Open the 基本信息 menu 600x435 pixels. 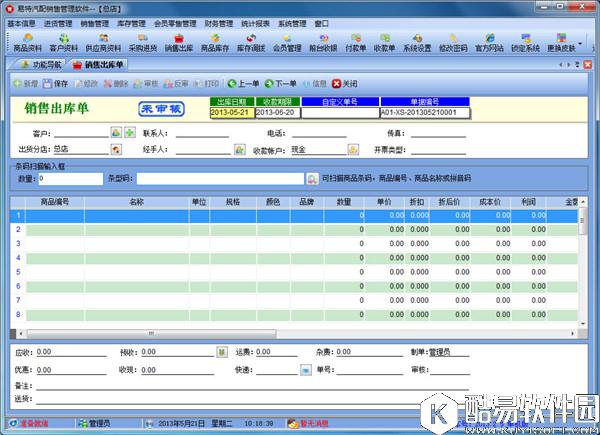(21, 23)
